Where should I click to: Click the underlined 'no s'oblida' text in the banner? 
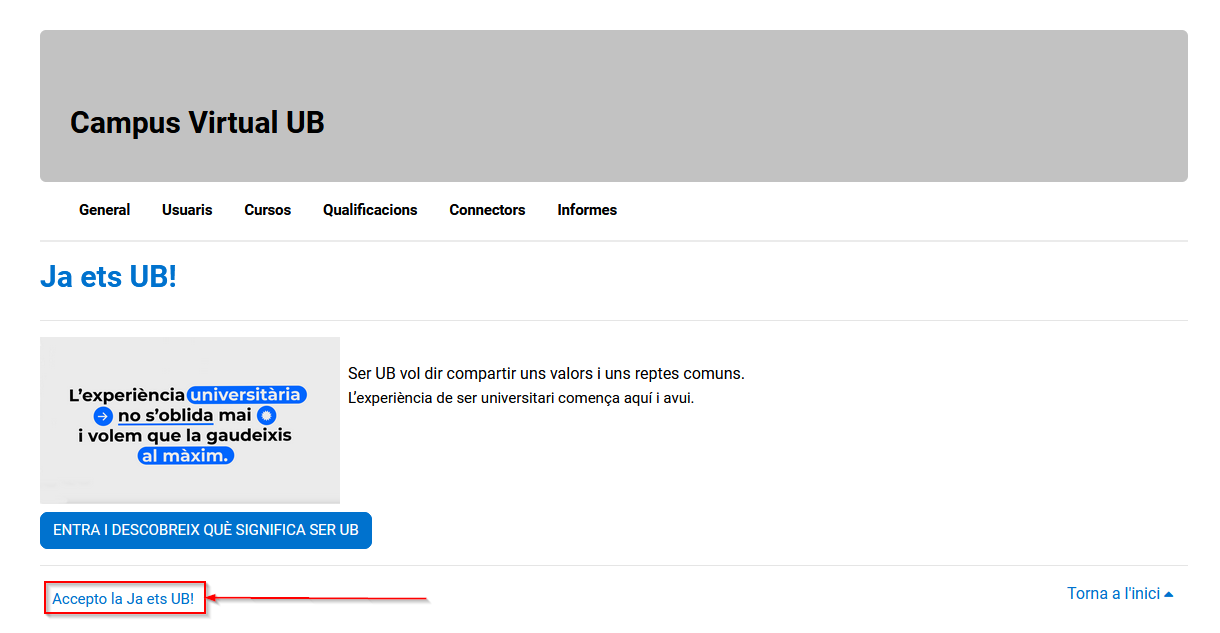click(165, 416)
